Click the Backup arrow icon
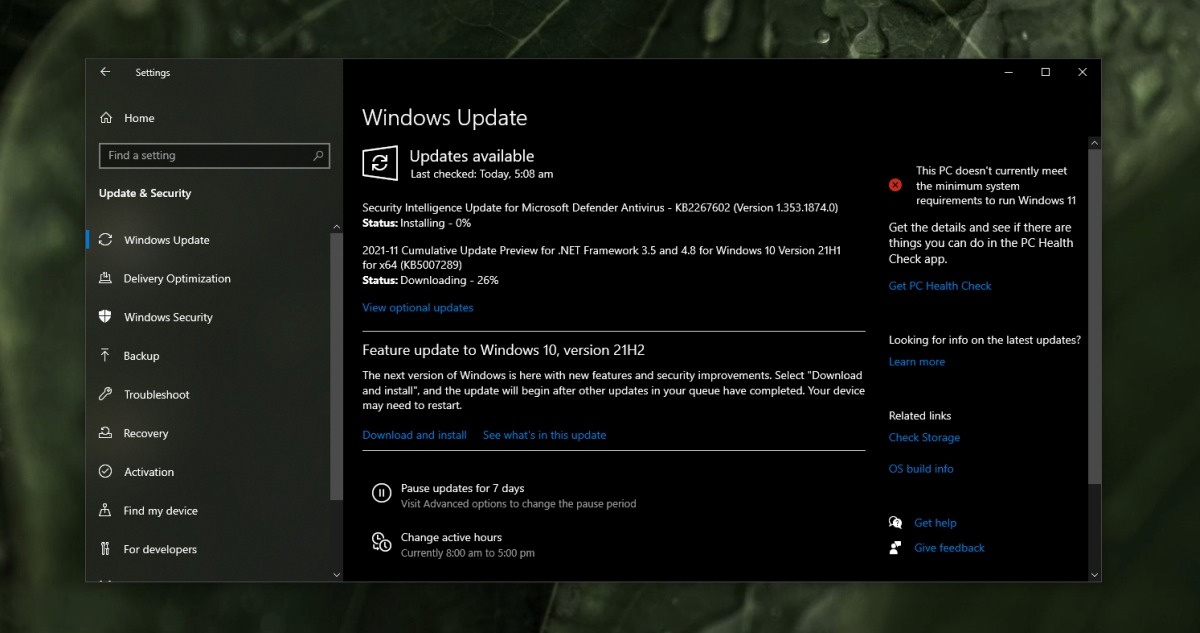 coord(105,356)
